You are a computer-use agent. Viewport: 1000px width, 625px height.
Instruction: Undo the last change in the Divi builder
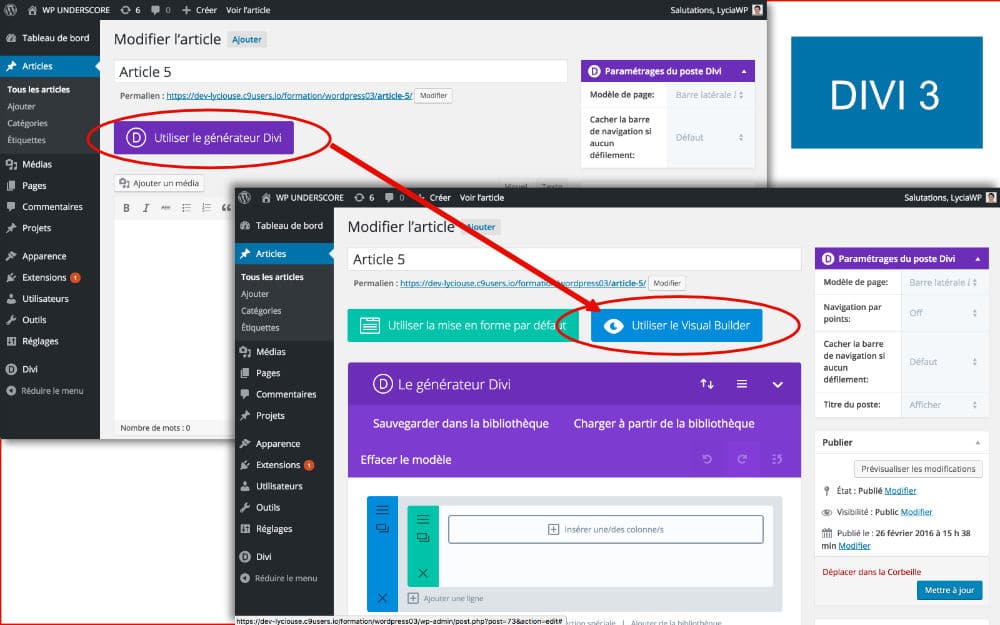[707, 458]
